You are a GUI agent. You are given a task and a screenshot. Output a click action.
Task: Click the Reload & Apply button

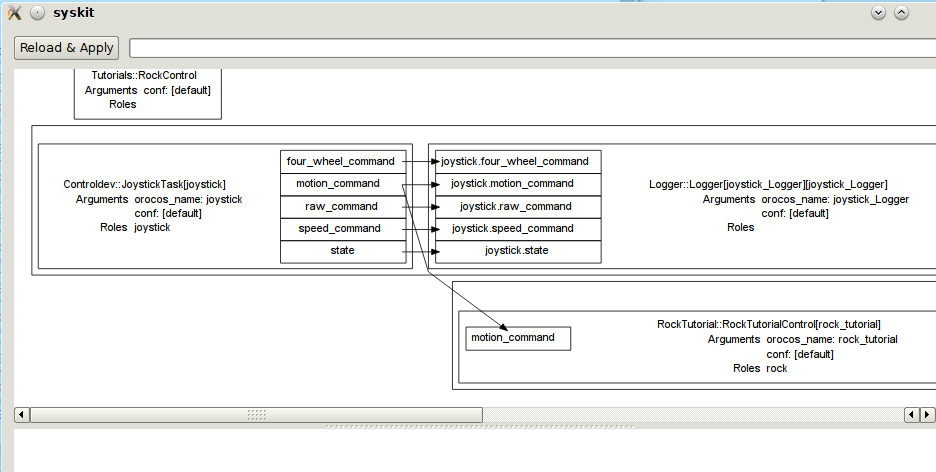66,48
